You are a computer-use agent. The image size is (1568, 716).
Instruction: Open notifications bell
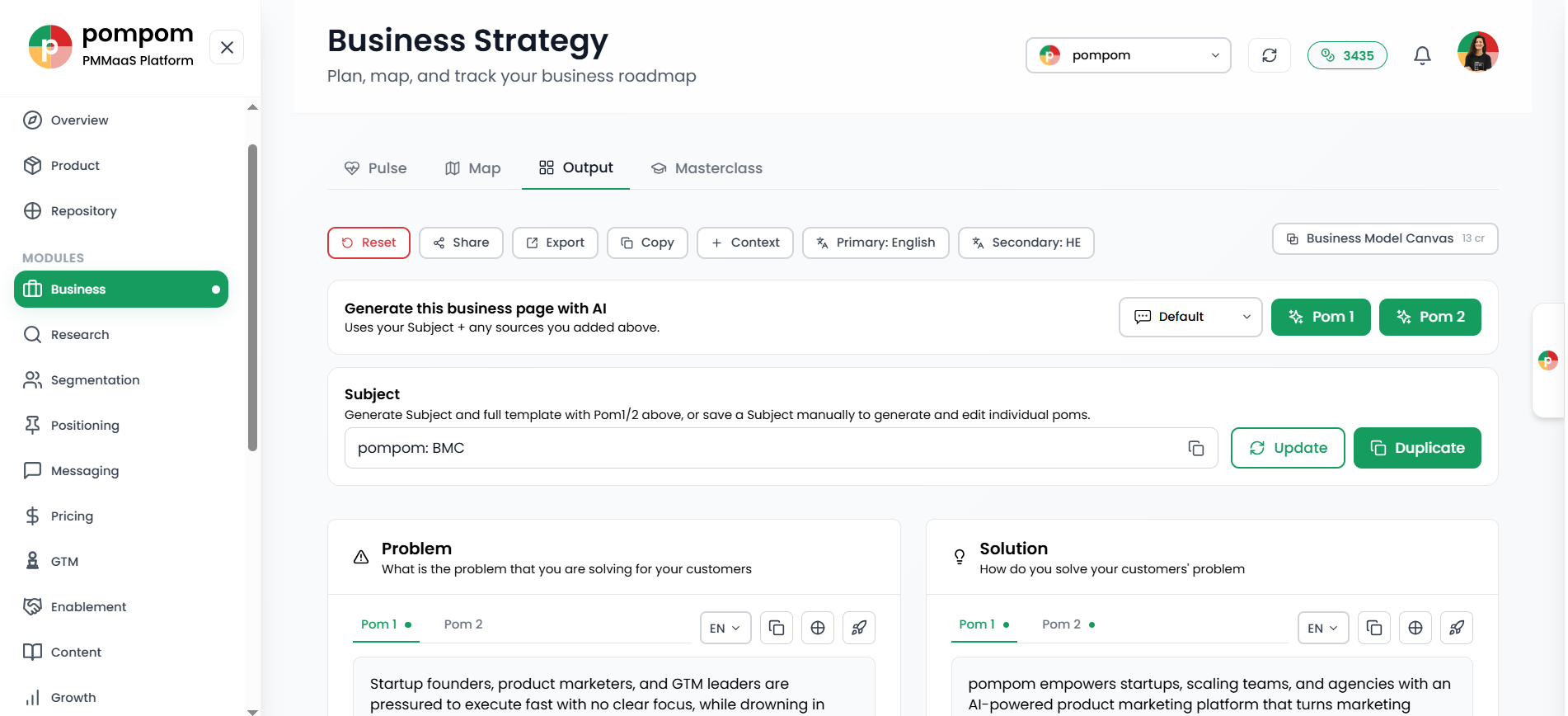[1422, 55]
